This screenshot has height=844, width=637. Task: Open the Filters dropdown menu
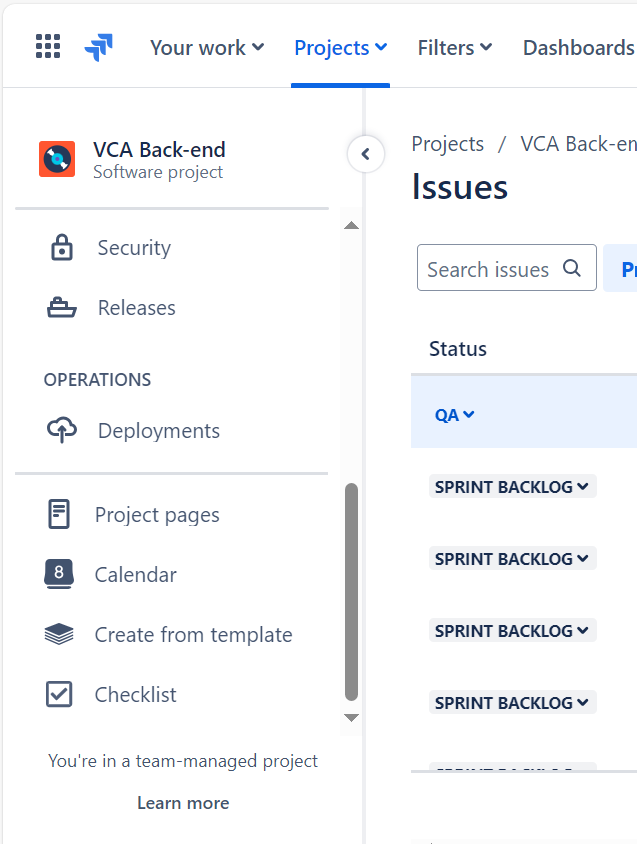tap(455, 48)
